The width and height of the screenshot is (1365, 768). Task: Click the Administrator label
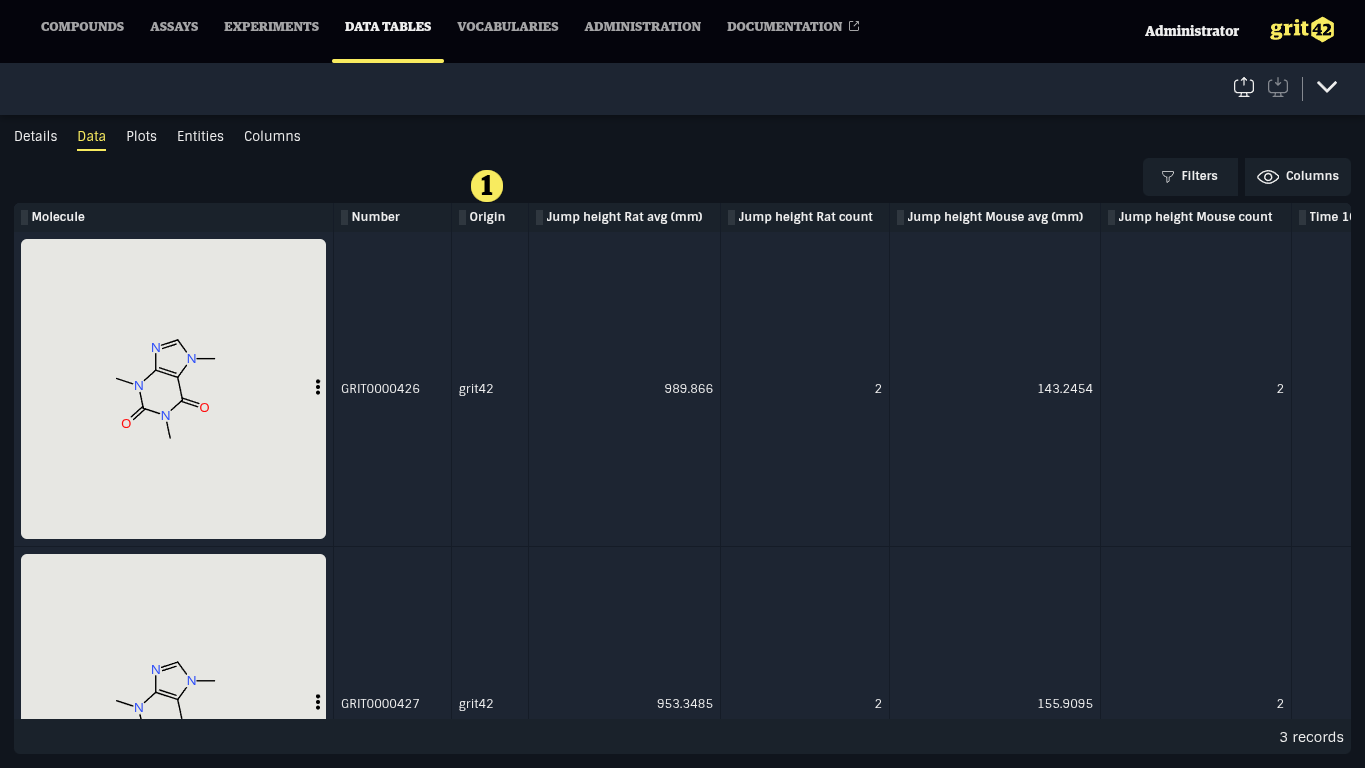tap(1191, 31)
